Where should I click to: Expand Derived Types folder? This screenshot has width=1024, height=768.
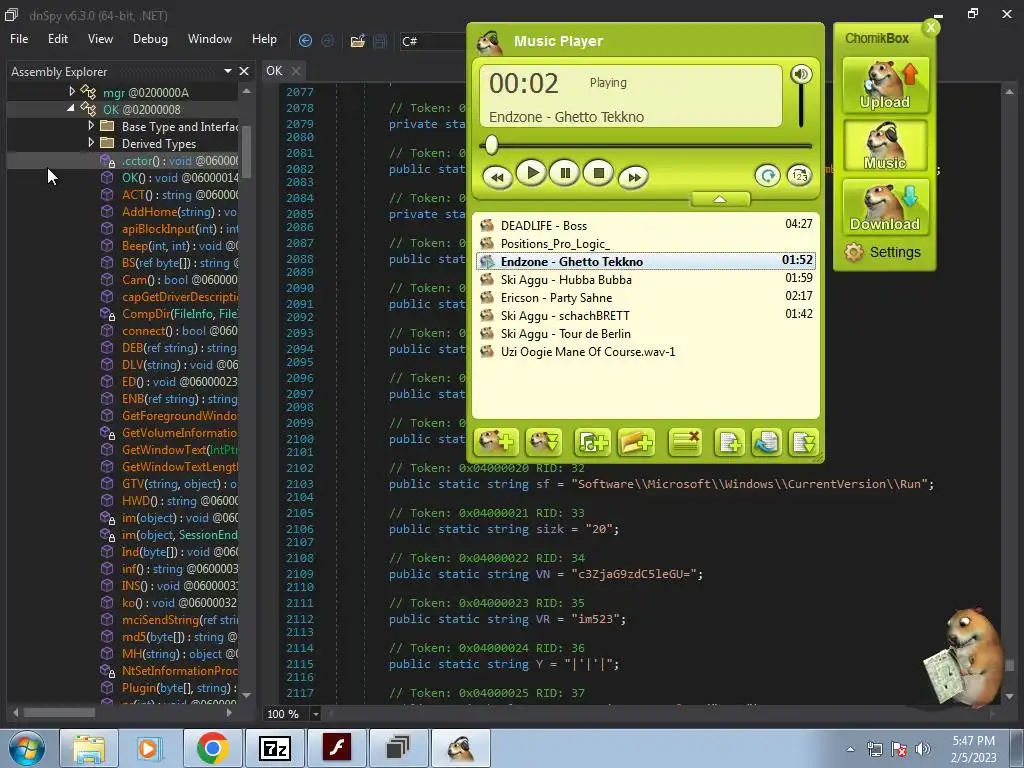pos(91,142)
